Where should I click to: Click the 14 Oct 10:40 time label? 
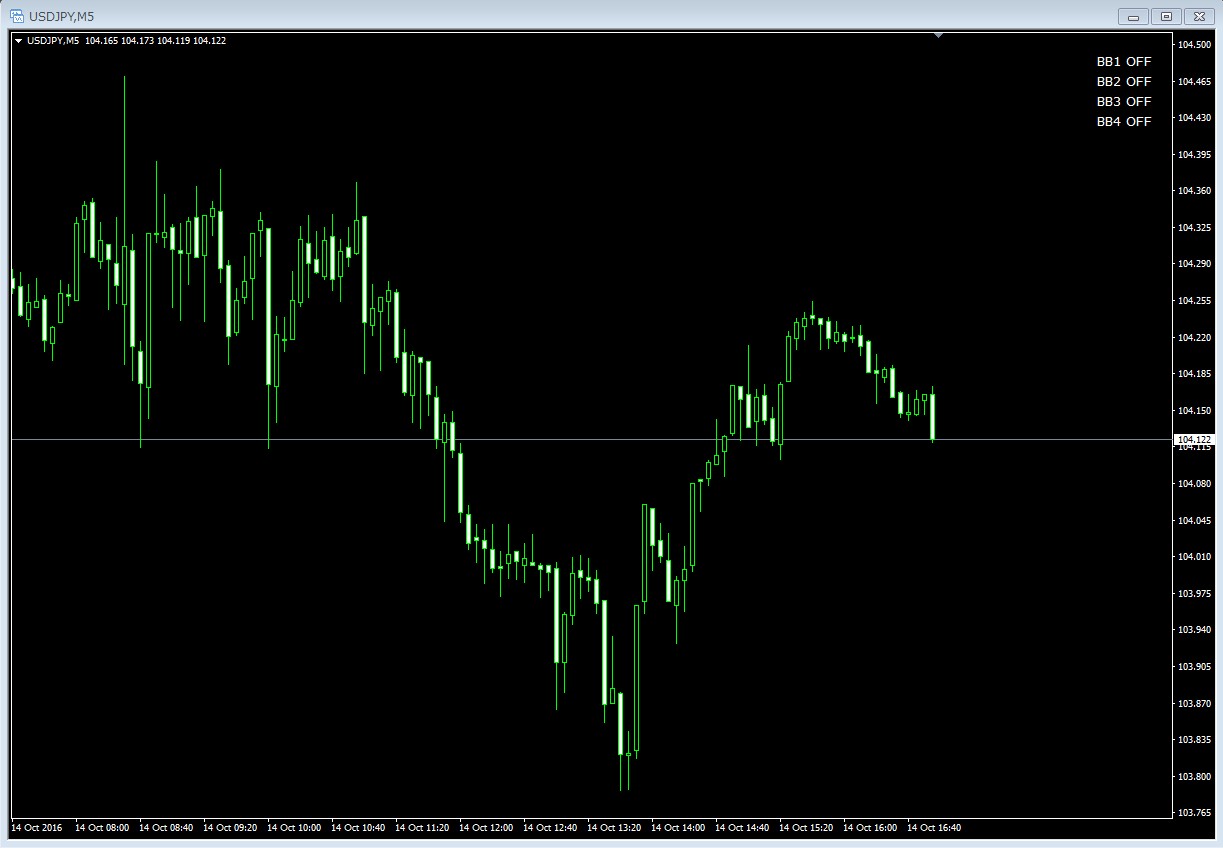358,828
